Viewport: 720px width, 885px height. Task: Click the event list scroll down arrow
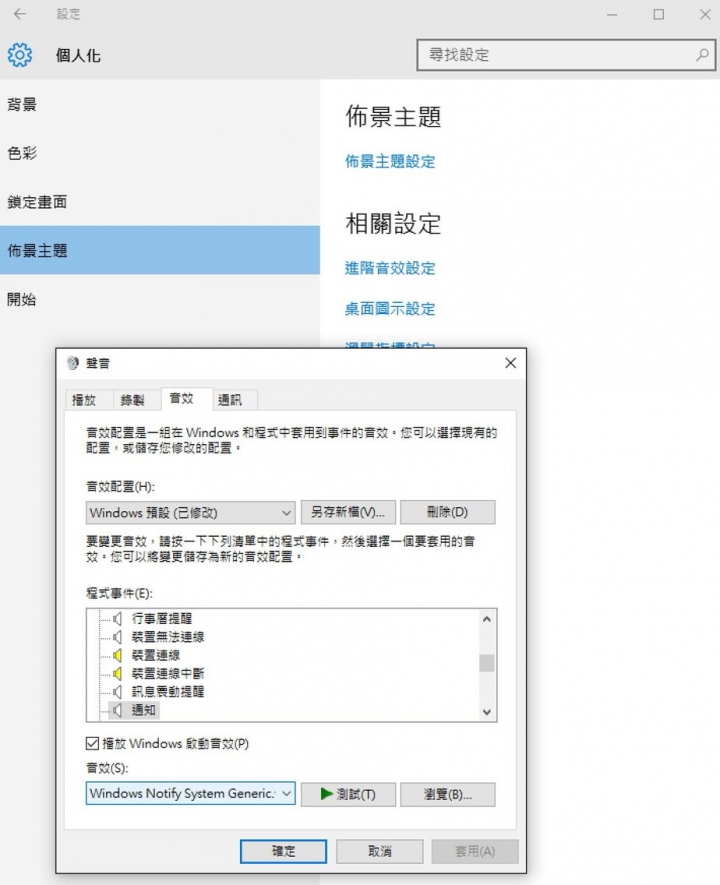(x=487, y=712)
